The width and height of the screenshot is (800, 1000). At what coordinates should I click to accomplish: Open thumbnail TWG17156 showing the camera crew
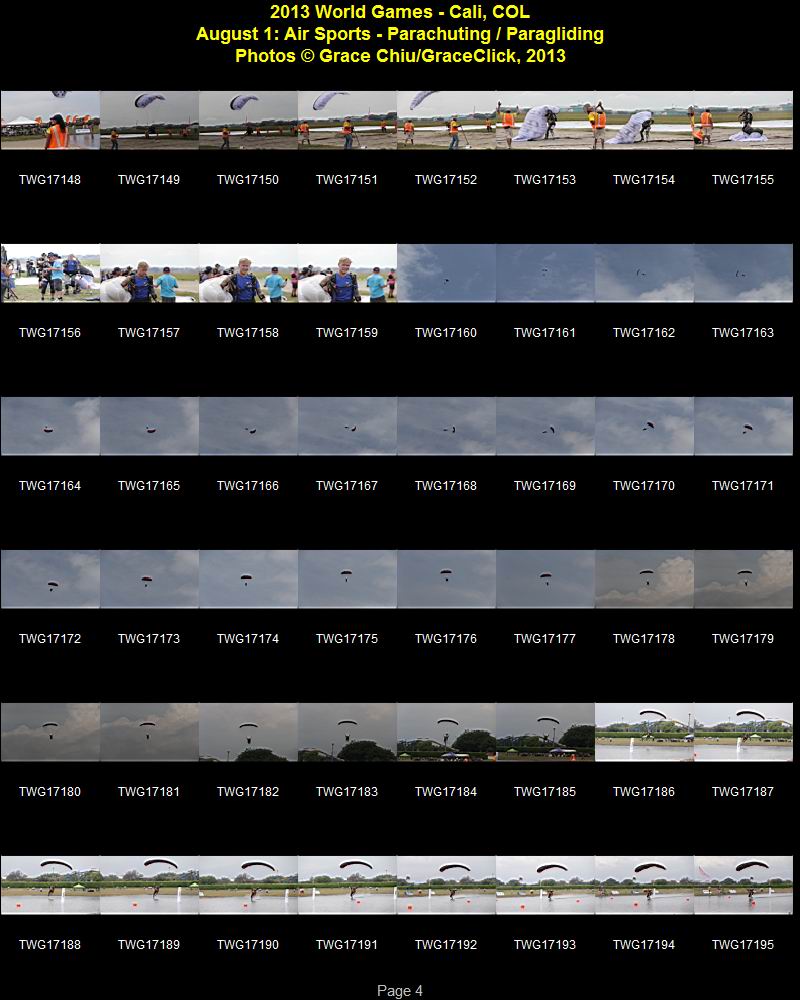pos(50,273)
